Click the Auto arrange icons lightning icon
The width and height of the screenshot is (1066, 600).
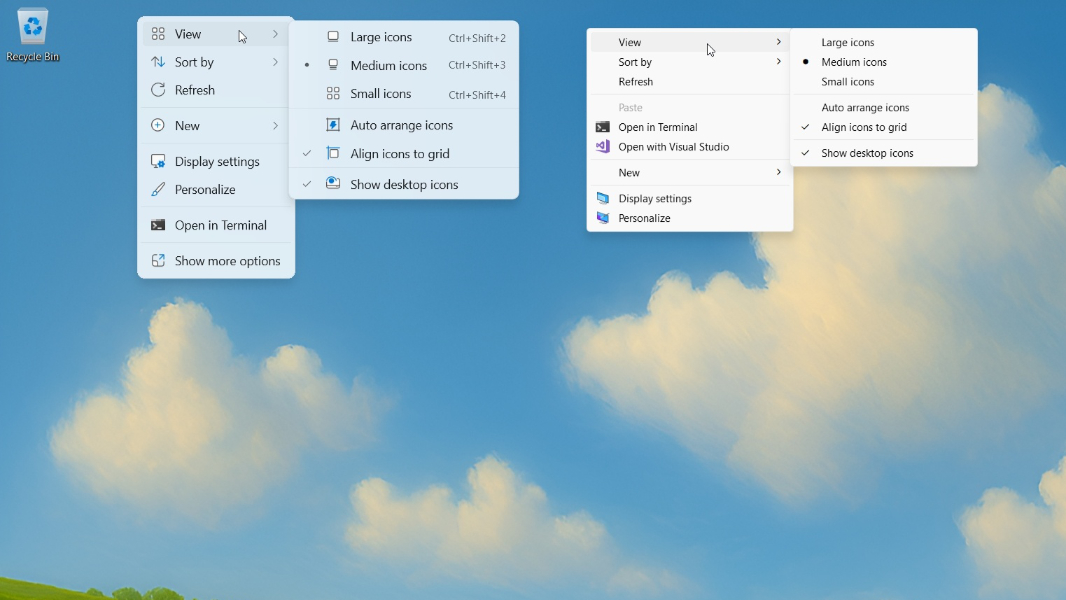click(x=333, y=124)
